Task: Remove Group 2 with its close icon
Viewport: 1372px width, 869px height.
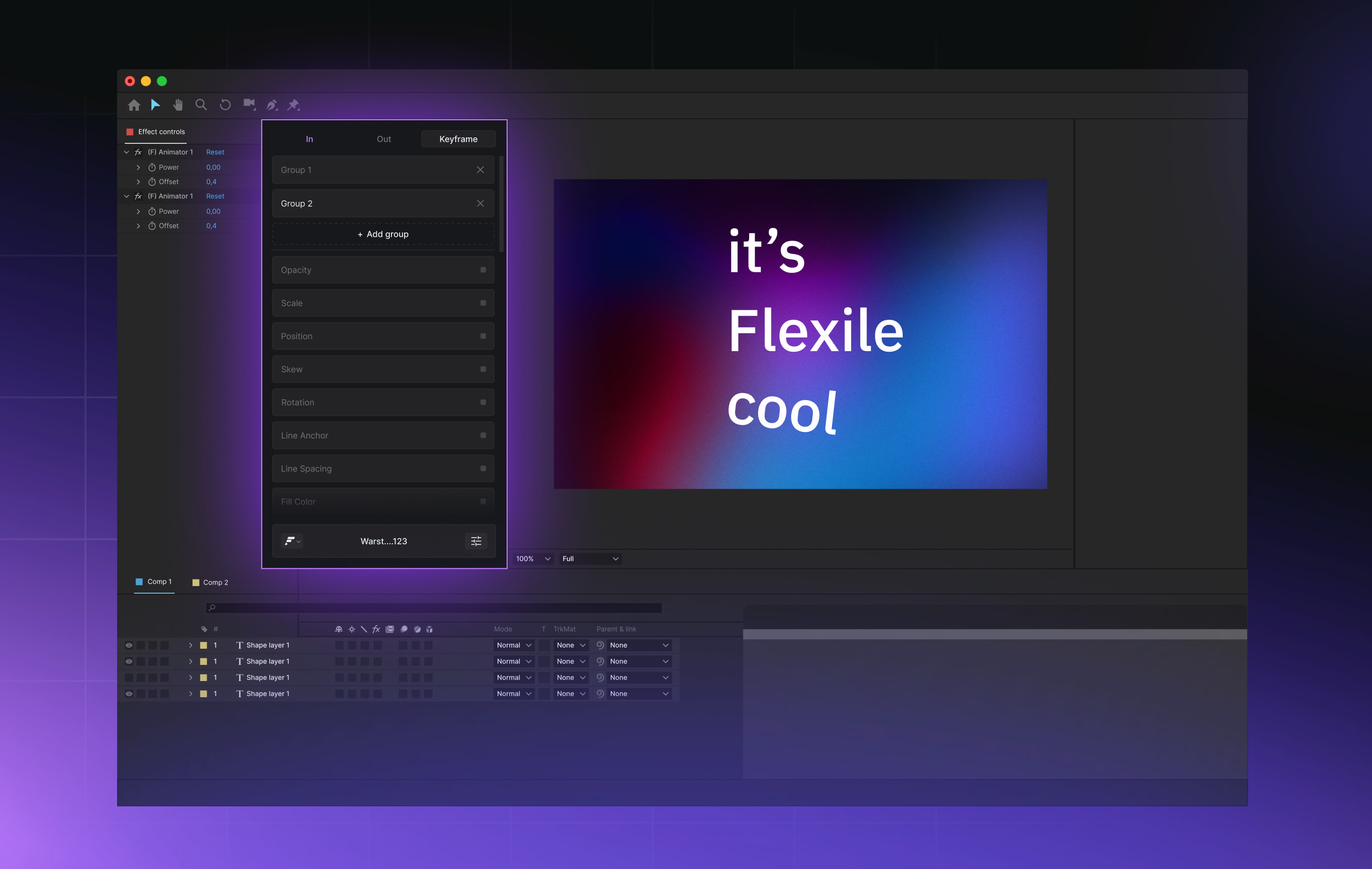Action: point(480,203)
